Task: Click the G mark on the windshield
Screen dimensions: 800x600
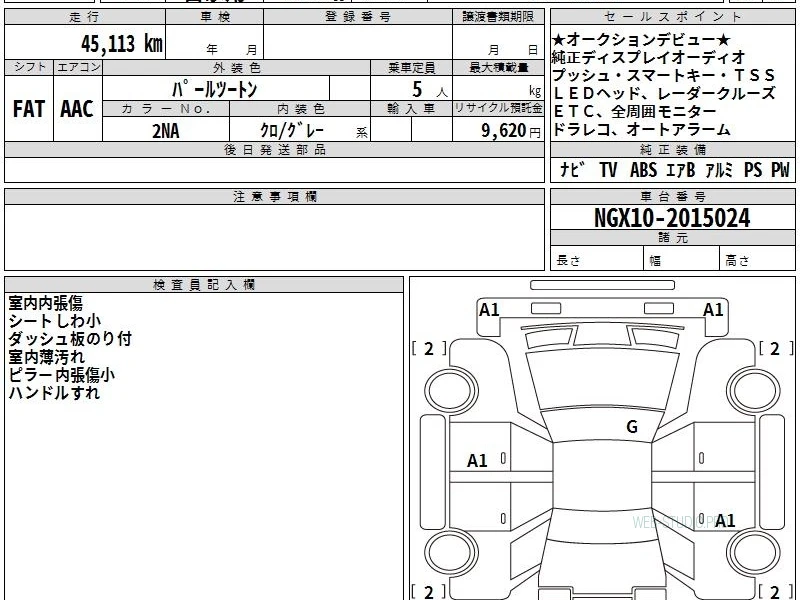Action: 632,427
